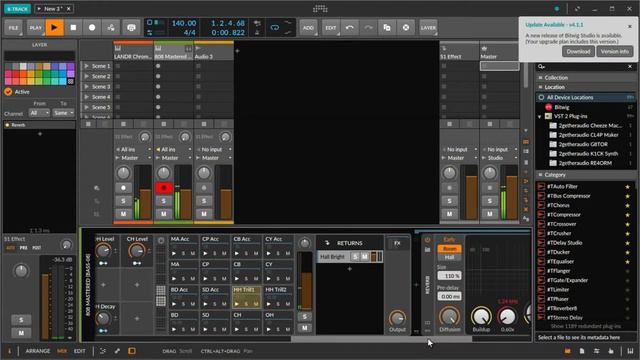Arm the LANDR Chrom track for recording

click(x=123, y=188)
